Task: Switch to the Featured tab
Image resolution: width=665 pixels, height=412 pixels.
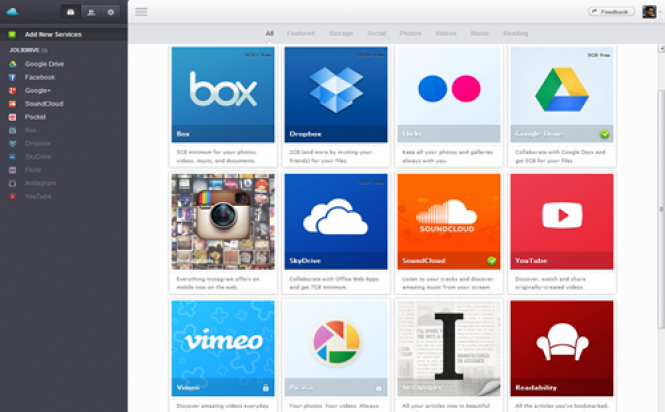Action: (x=301, y=33)
